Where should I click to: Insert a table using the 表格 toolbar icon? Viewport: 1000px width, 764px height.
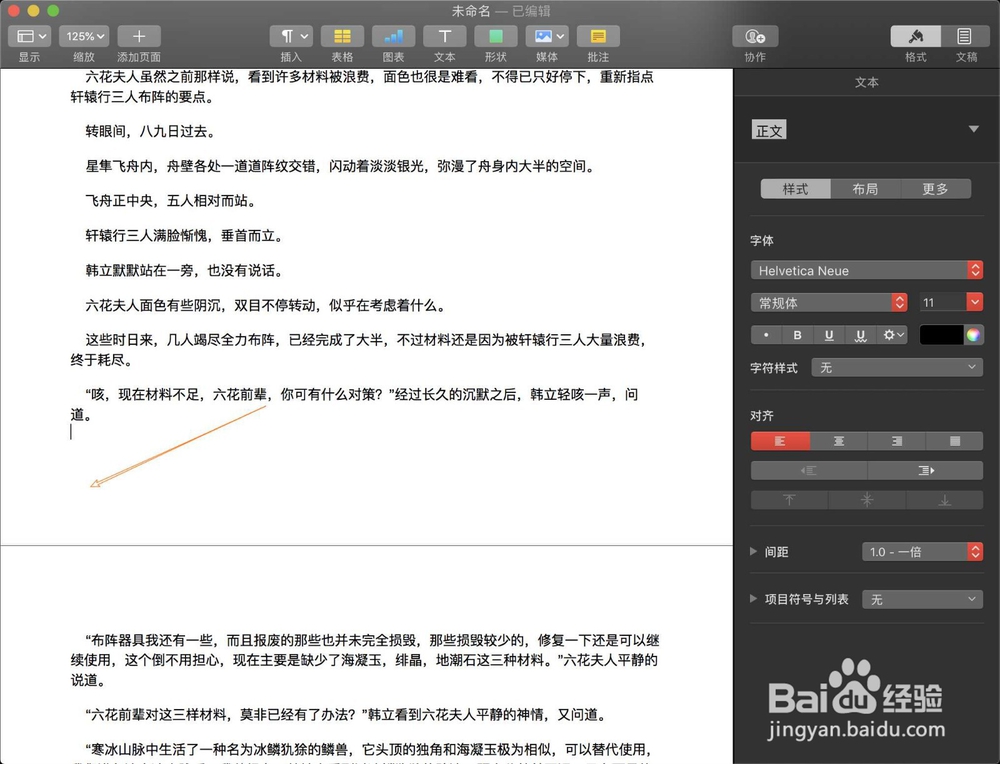[x=342, y=38]
